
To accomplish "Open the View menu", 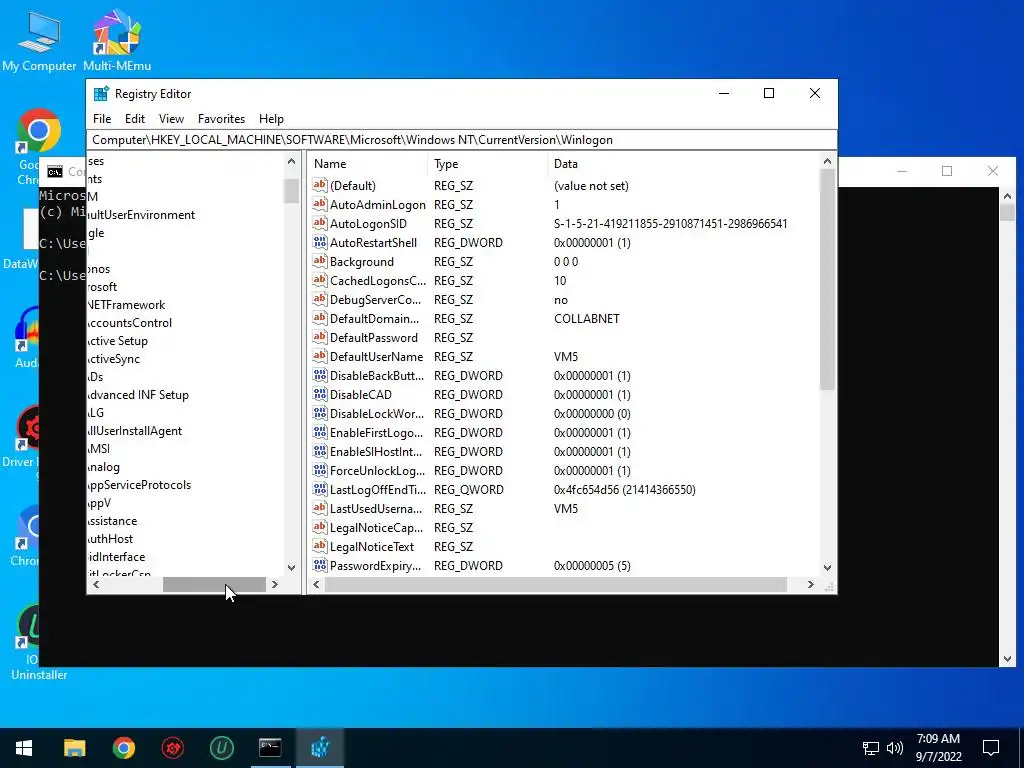I will (x=171, y=119).
